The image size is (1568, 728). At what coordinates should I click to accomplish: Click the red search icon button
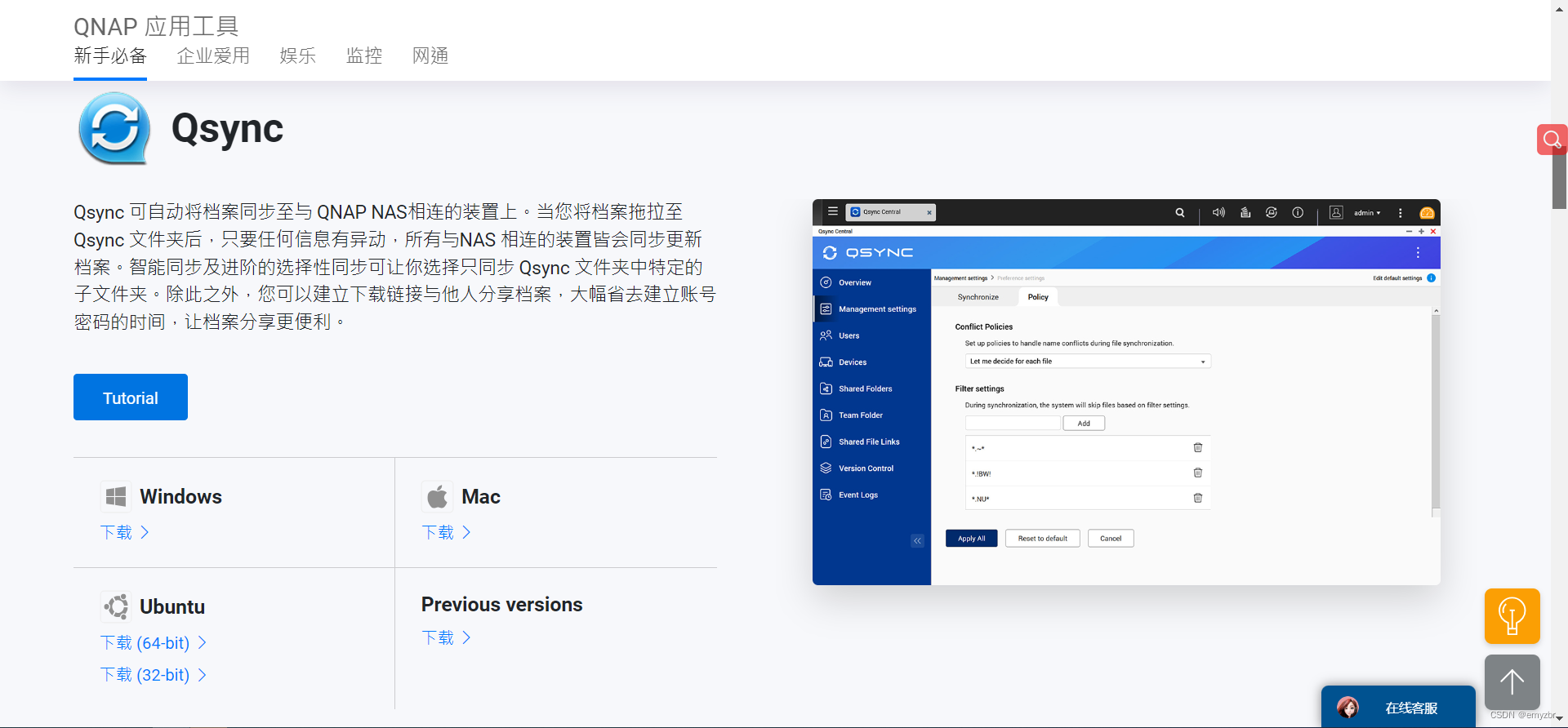(x=1552, y=140)
